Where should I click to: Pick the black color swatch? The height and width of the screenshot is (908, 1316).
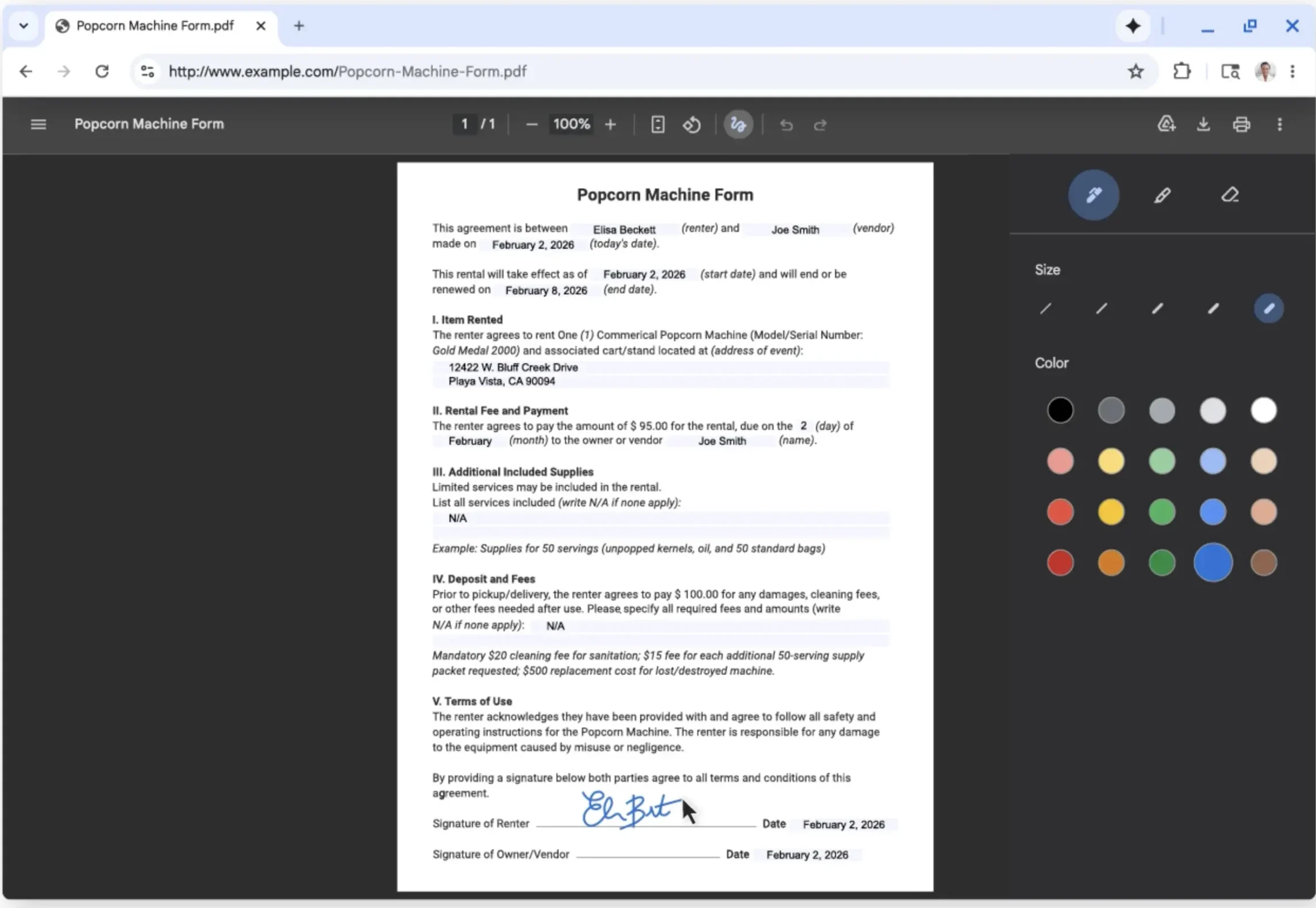coord(1060,410)
